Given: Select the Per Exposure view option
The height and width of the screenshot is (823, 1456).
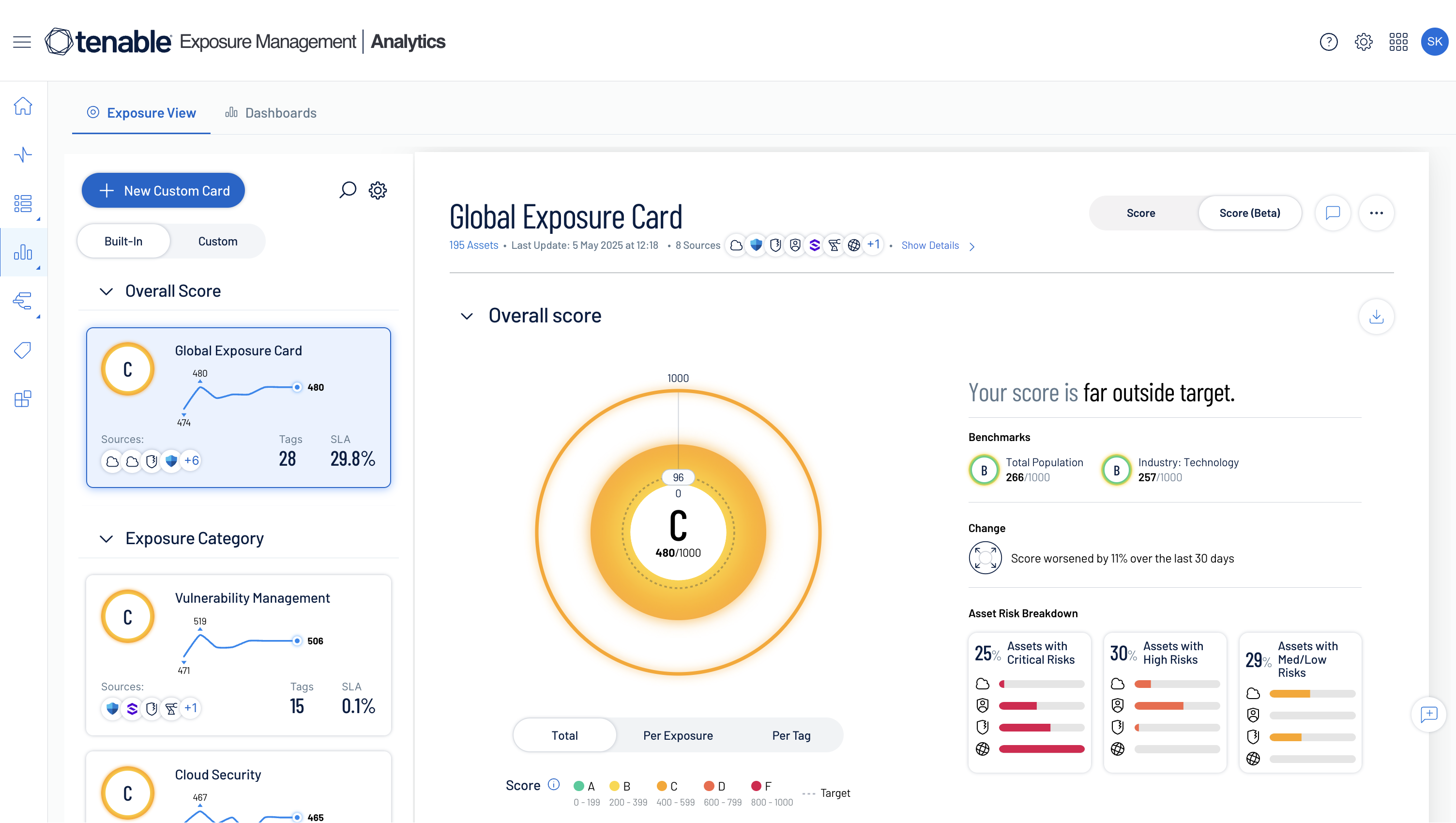Looking at the screenshot, I should point(677,735).
